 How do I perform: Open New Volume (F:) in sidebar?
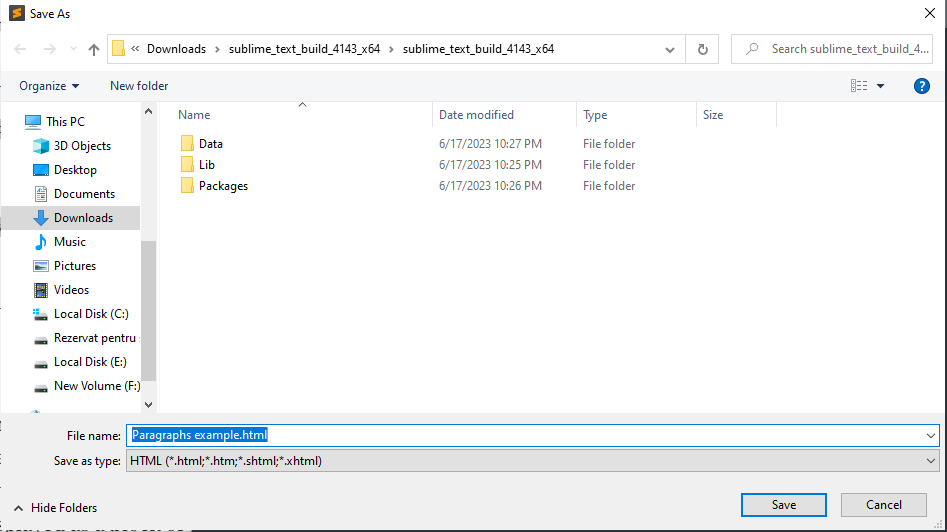97,386
